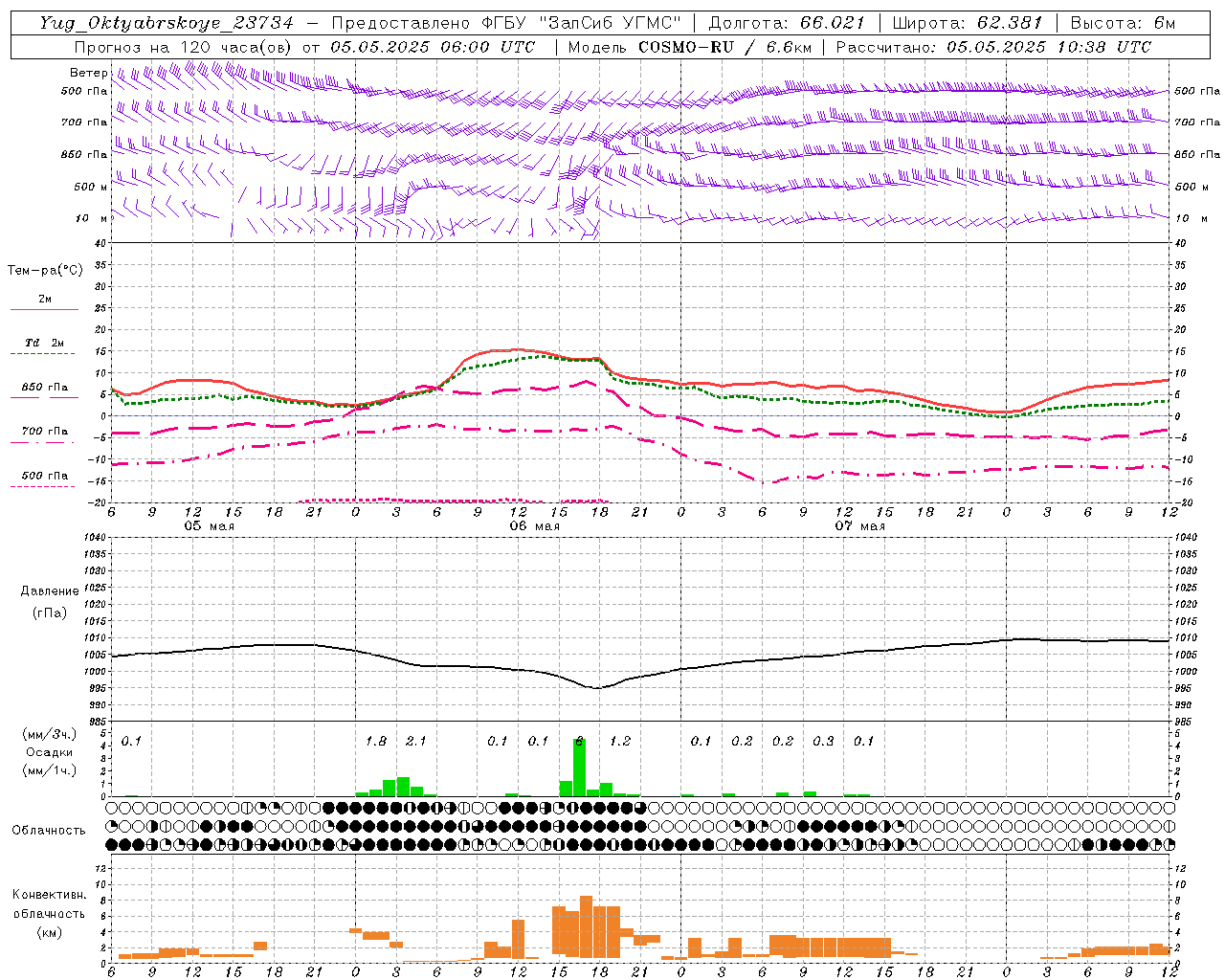Image resolution: width=1225 pixels, height=980 pixels.
Task: Click the Облачность cloudiness label
Action: click(49, 831)
